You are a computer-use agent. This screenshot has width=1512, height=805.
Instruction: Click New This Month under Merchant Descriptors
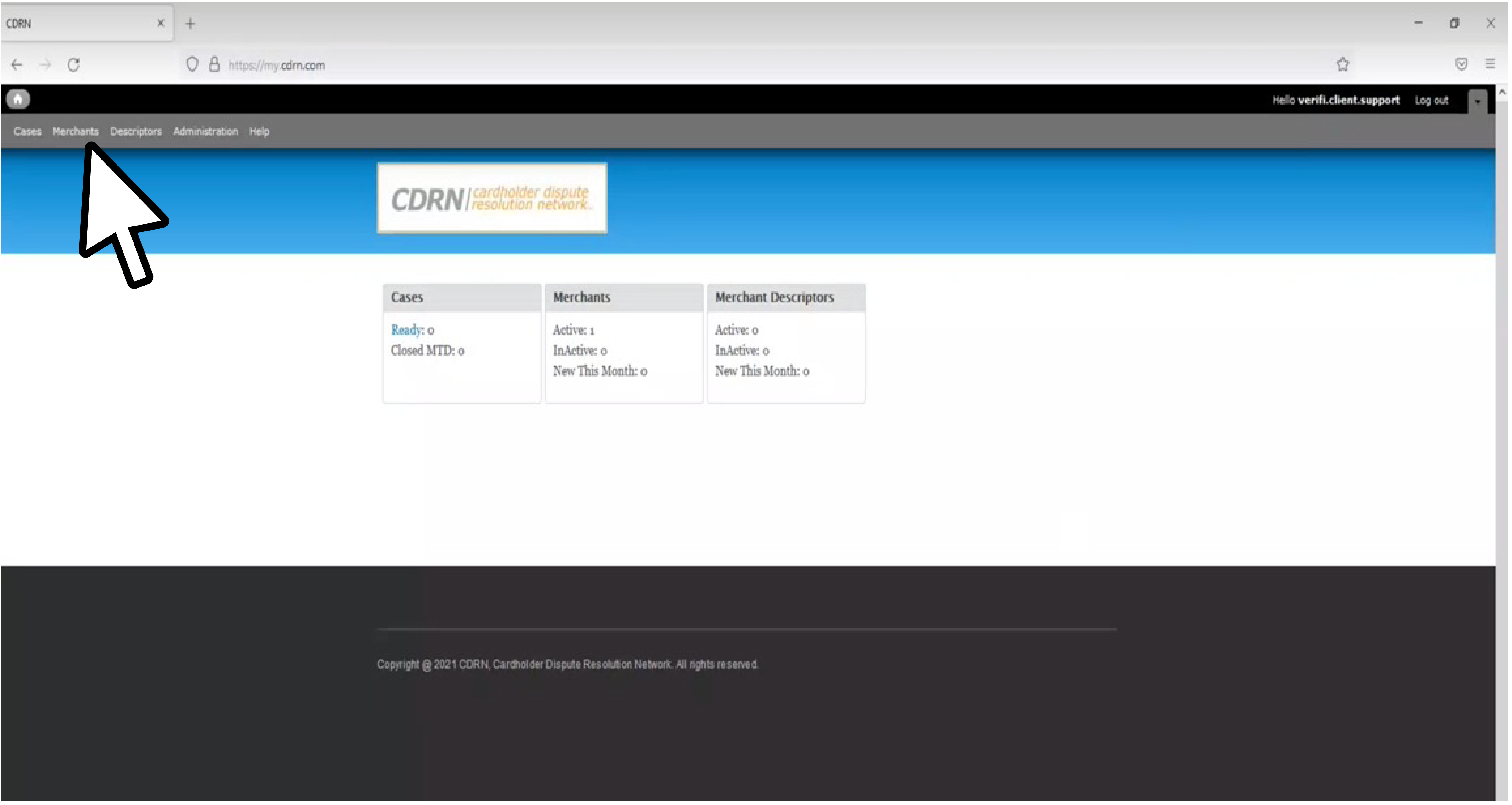point(762,371)
